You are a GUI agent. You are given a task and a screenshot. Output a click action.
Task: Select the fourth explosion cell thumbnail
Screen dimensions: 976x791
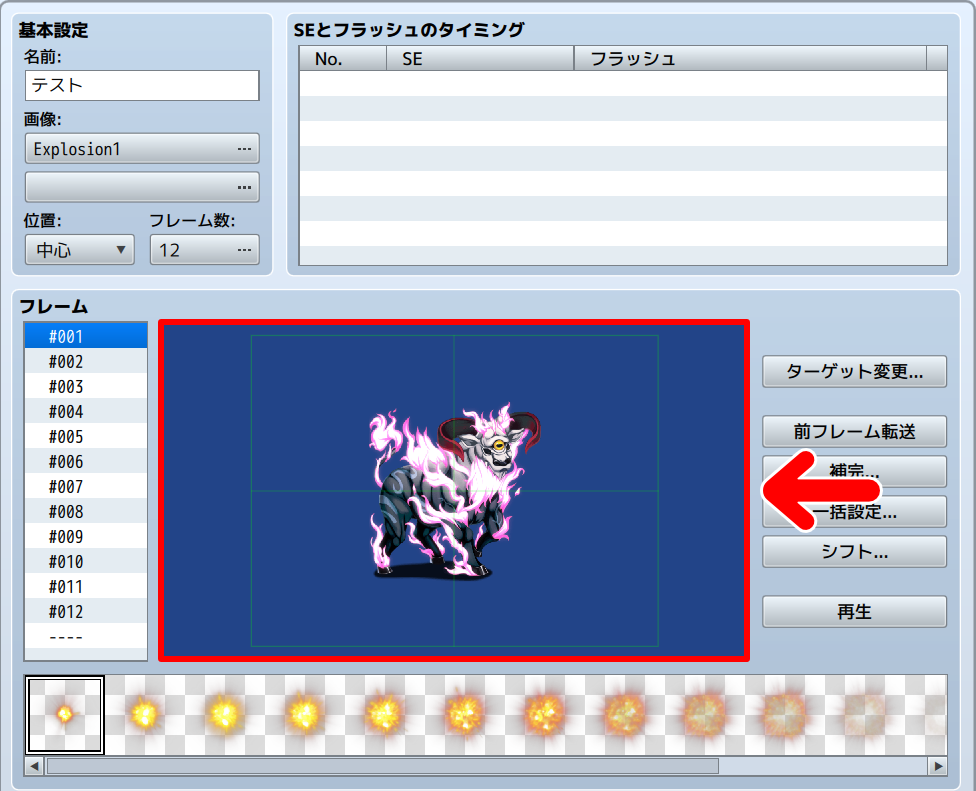point(304,714)
